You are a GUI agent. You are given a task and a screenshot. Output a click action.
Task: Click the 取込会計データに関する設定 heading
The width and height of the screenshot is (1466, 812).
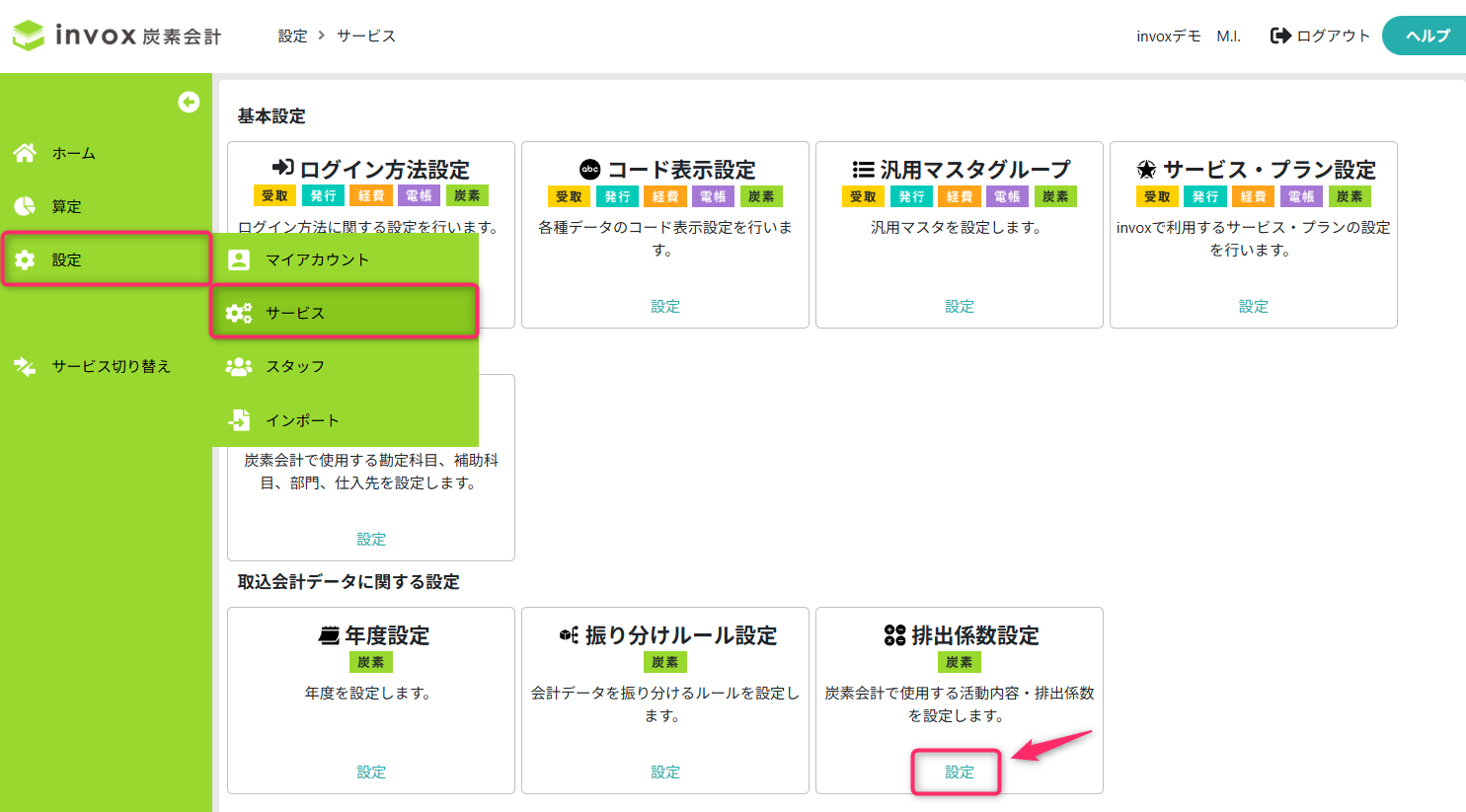tap(348, 581)
